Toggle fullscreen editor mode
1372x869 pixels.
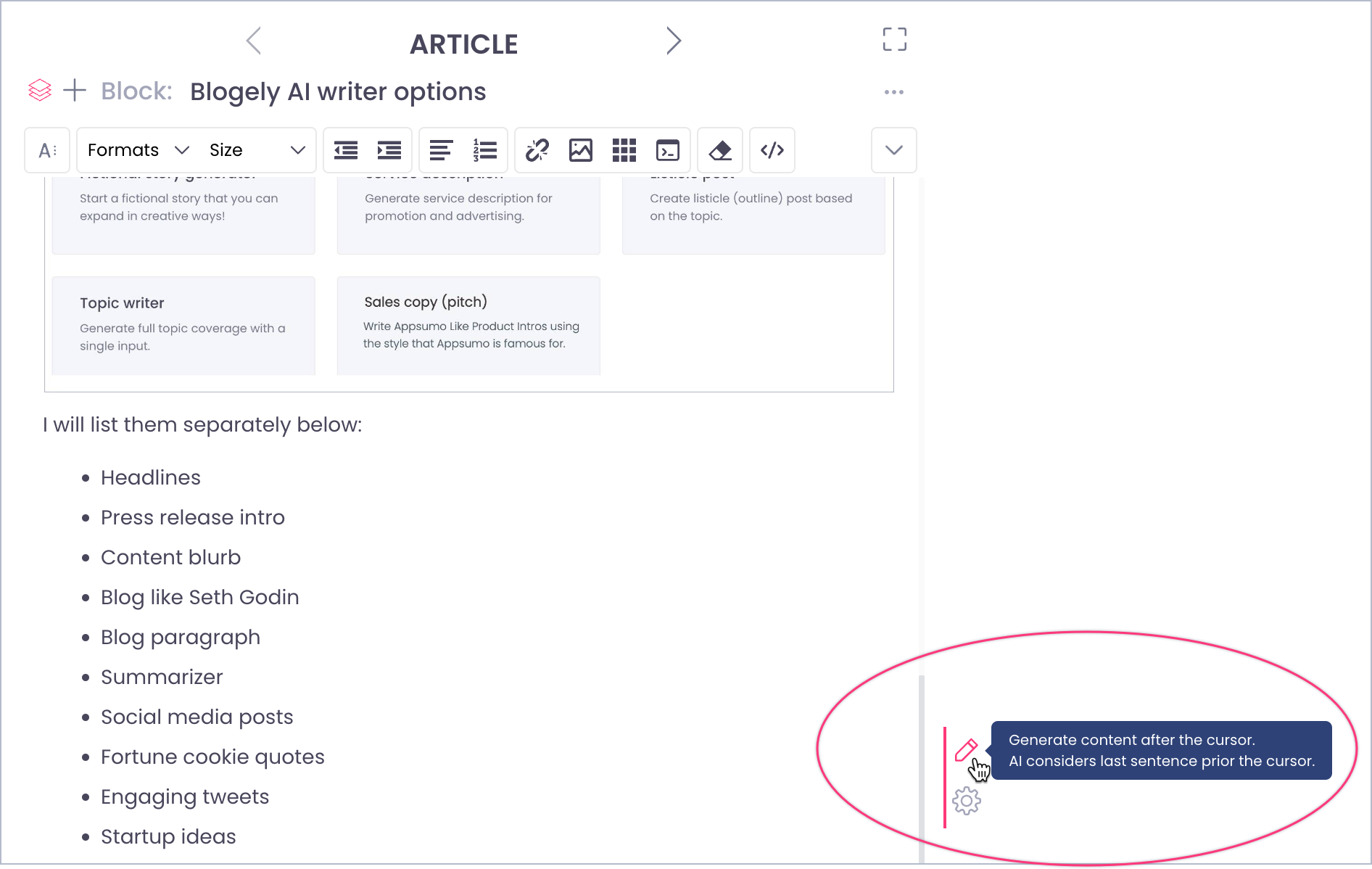(894, 39)
